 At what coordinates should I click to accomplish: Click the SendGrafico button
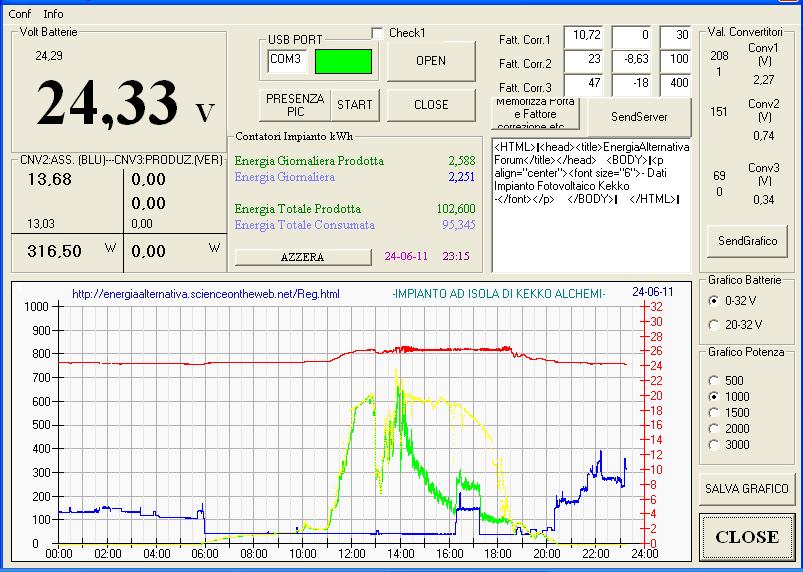pos(746,241)
